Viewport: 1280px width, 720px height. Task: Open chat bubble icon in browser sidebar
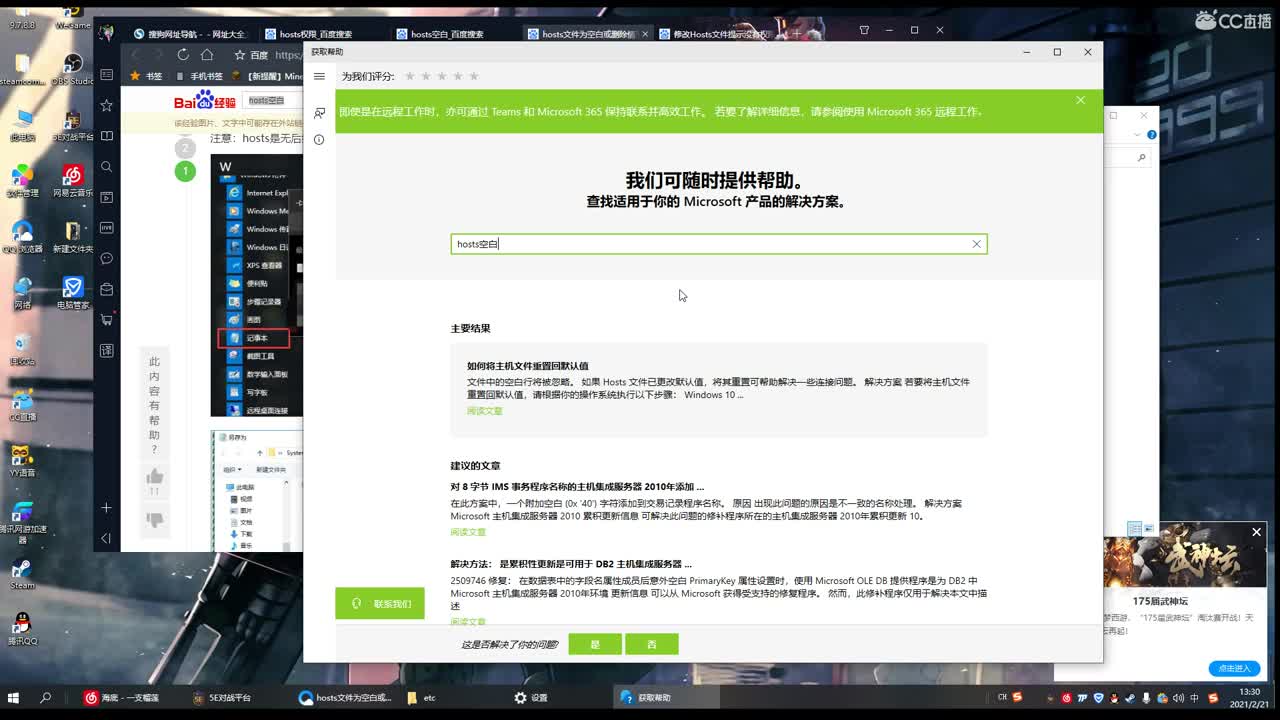107,259
